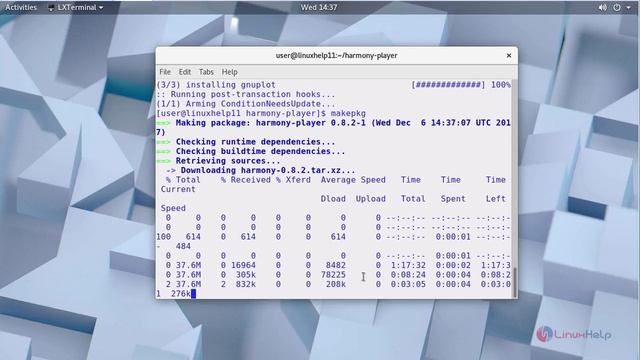The width and height of the screenshot is (640, 360).
Task: Click the '78225' download speed value
Action: [333, 275]
